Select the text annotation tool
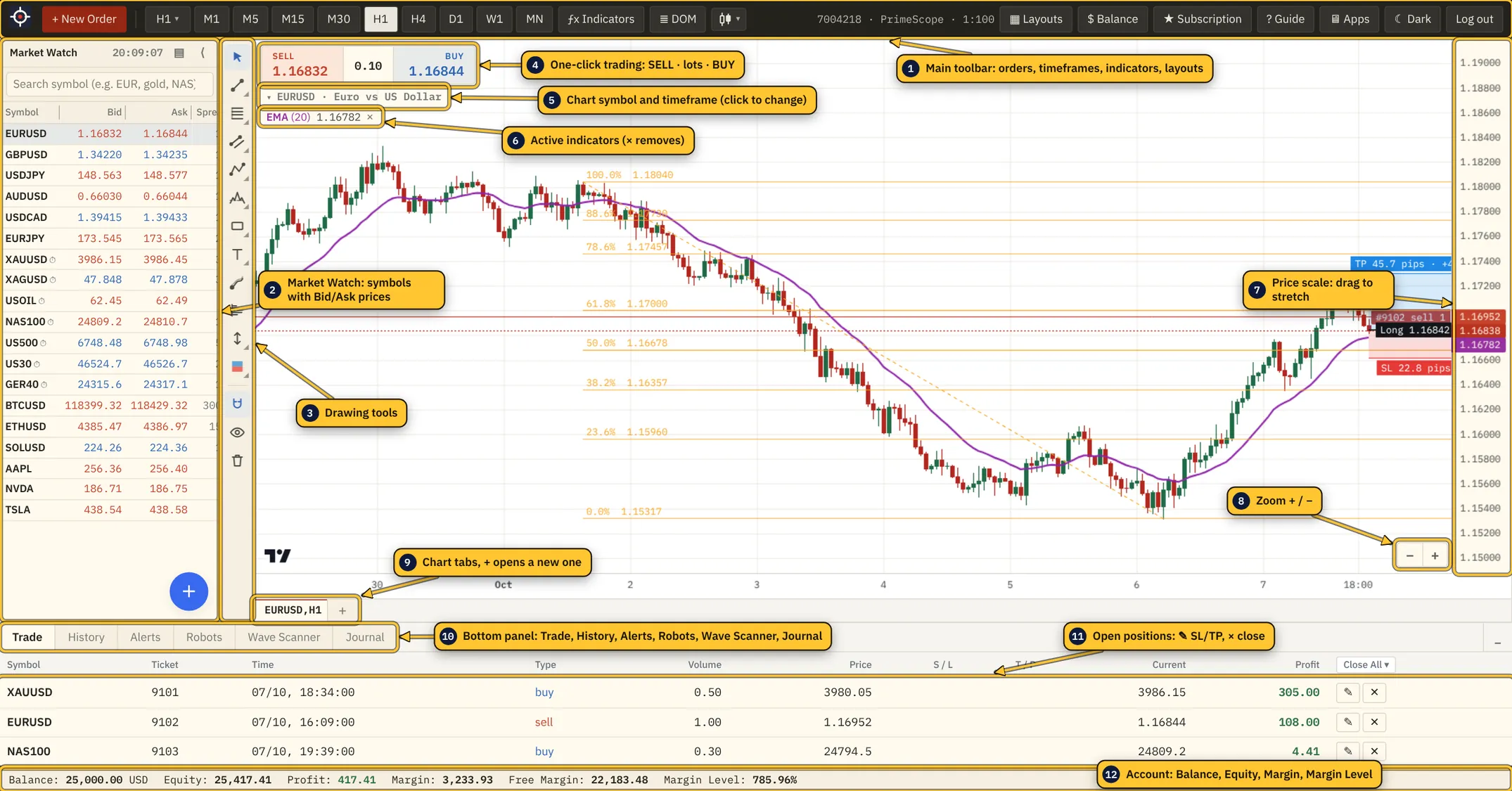The width and height of the screenshot is (1512, 791). (237, 255)
